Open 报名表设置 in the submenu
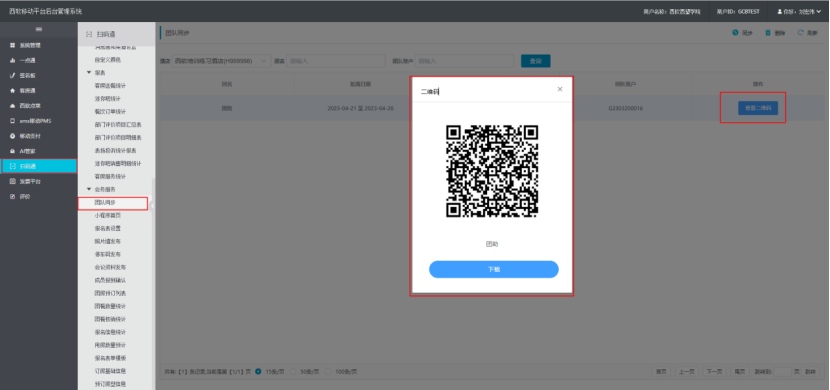This screenshot has width=830, height=390. click(x=107, y=229)
